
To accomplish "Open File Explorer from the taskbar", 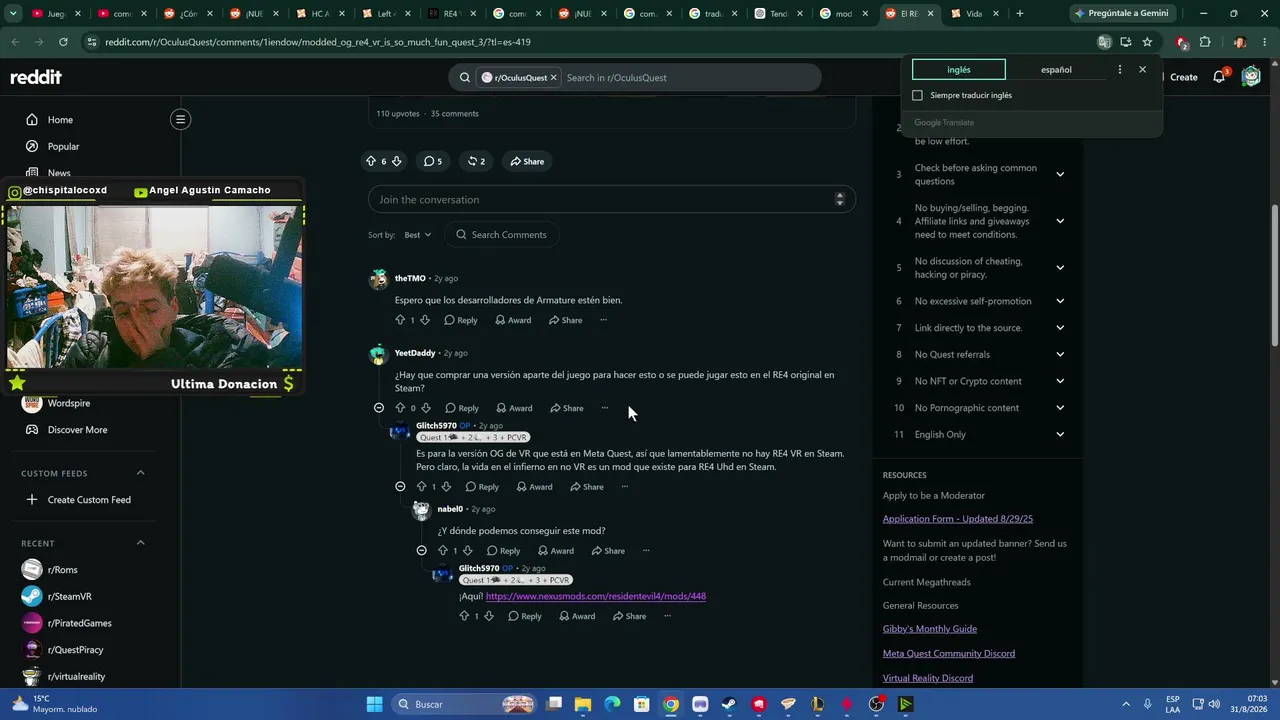I will (583, 704).
